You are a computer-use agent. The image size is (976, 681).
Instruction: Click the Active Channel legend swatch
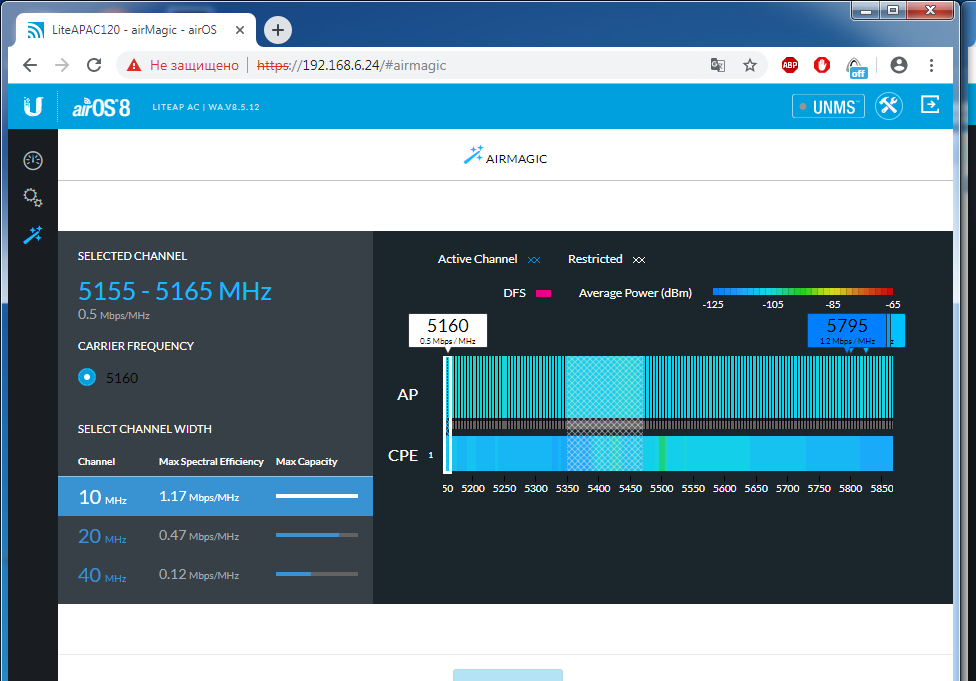[534, 260]
